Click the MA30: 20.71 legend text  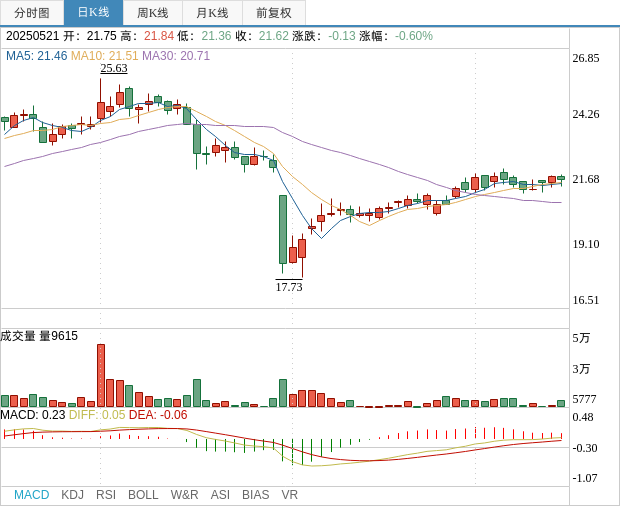[176, 56]
